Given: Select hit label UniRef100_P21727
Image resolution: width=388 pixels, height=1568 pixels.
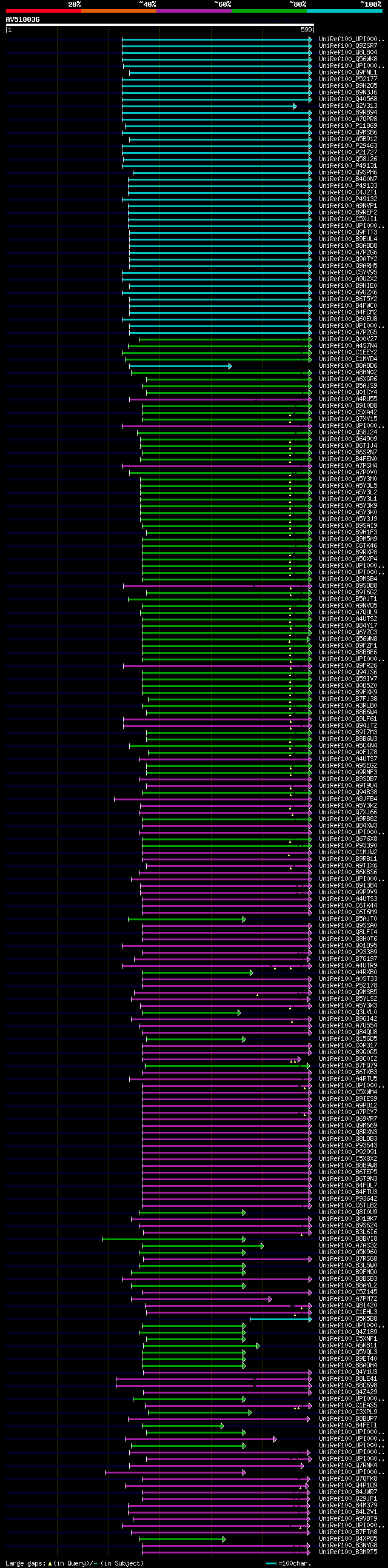Looking at the screenshot, I should (348, 153).
